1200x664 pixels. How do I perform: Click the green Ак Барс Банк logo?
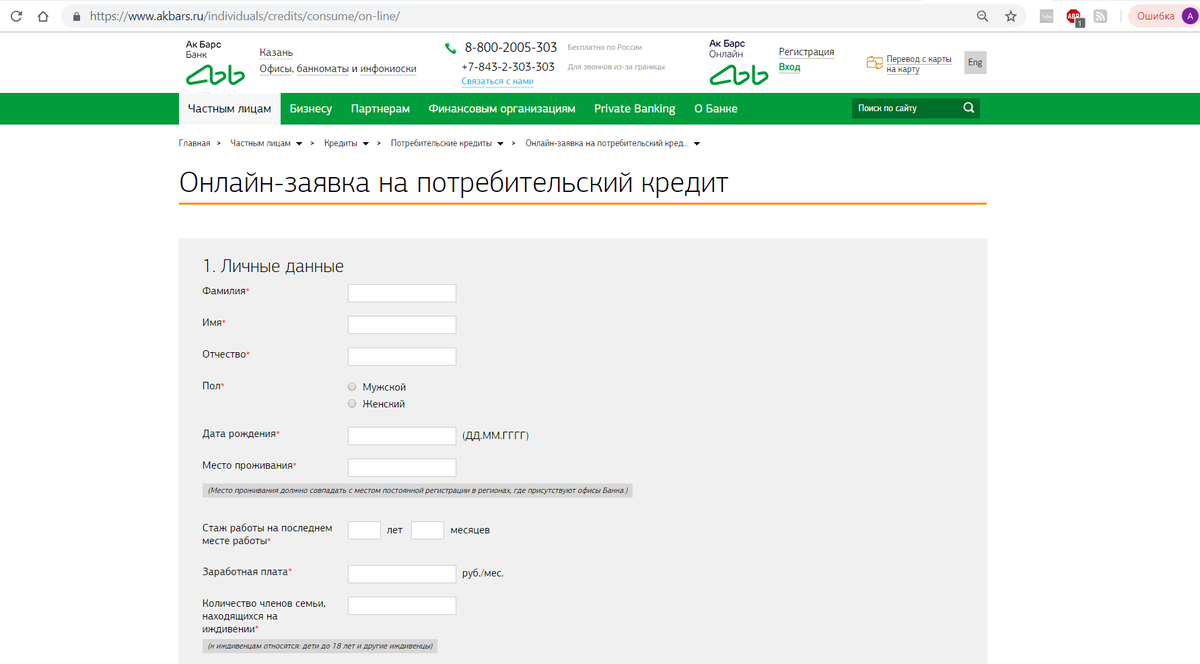[214, 72]
